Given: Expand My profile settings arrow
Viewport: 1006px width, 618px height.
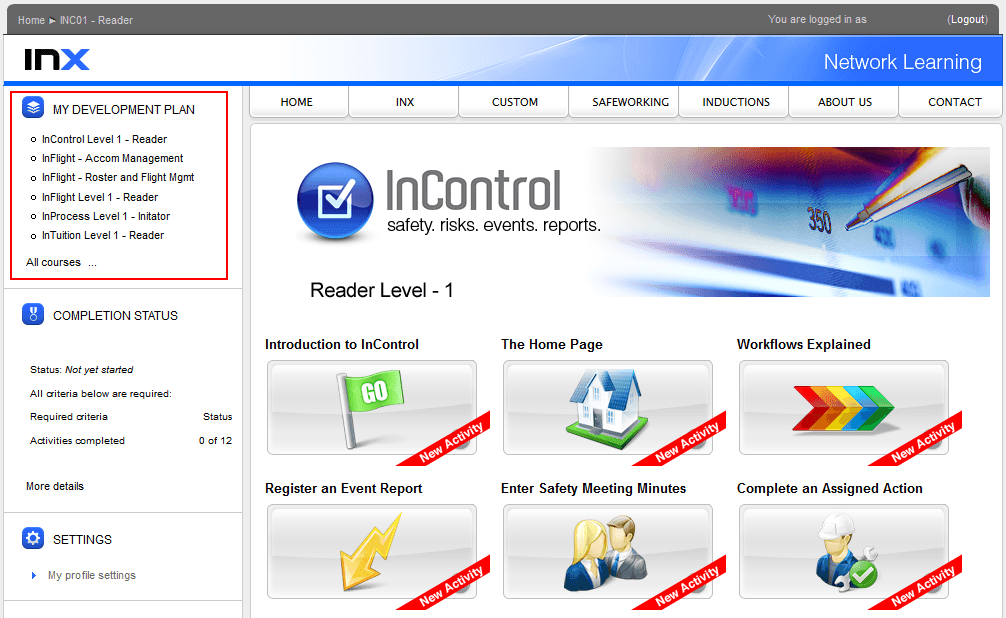Looking at the screenshot, I should [34, 576].
